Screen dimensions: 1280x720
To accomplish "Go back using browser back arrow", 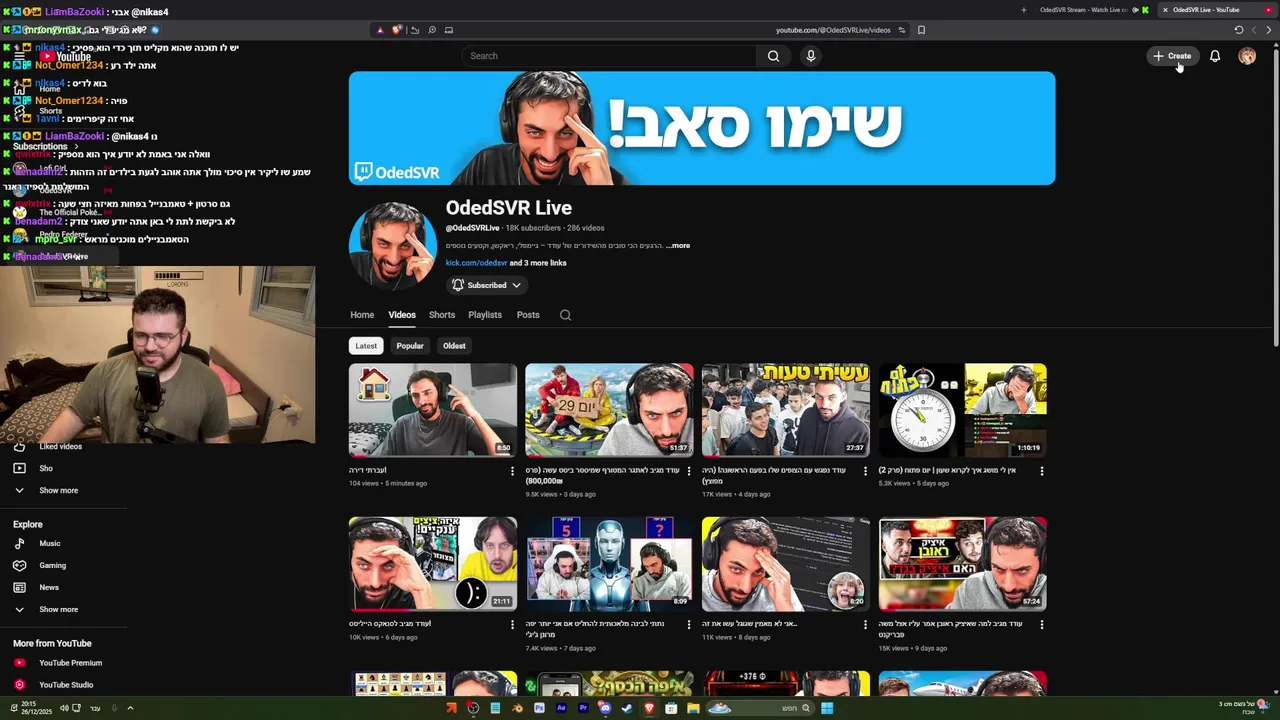I will 1269,30.
